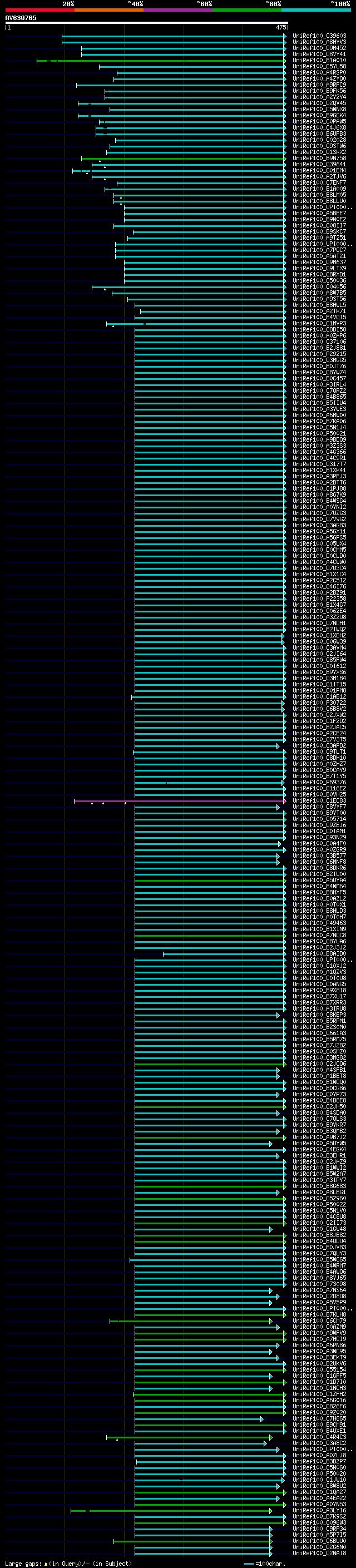Open hit UniRef100_C0PAW5
The width and height of the screenshot is (356, 1568).
[x=319, y=122]
